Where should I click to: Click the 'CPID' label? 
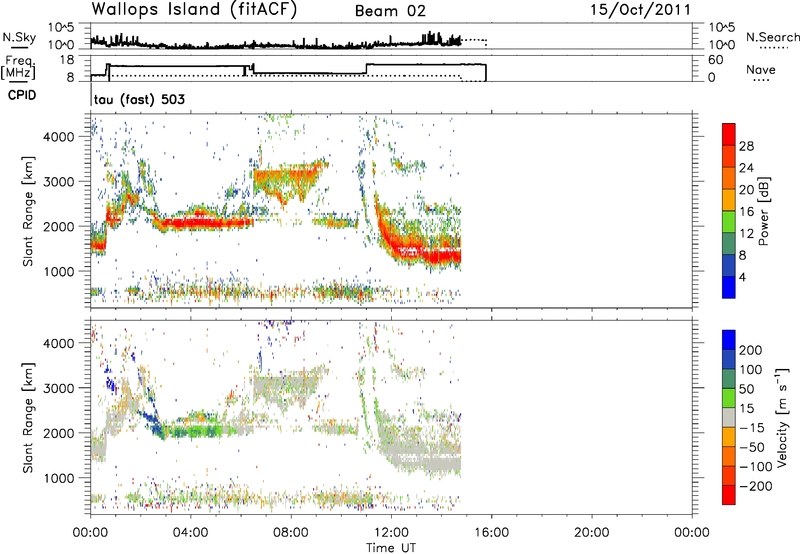point(22,95)
